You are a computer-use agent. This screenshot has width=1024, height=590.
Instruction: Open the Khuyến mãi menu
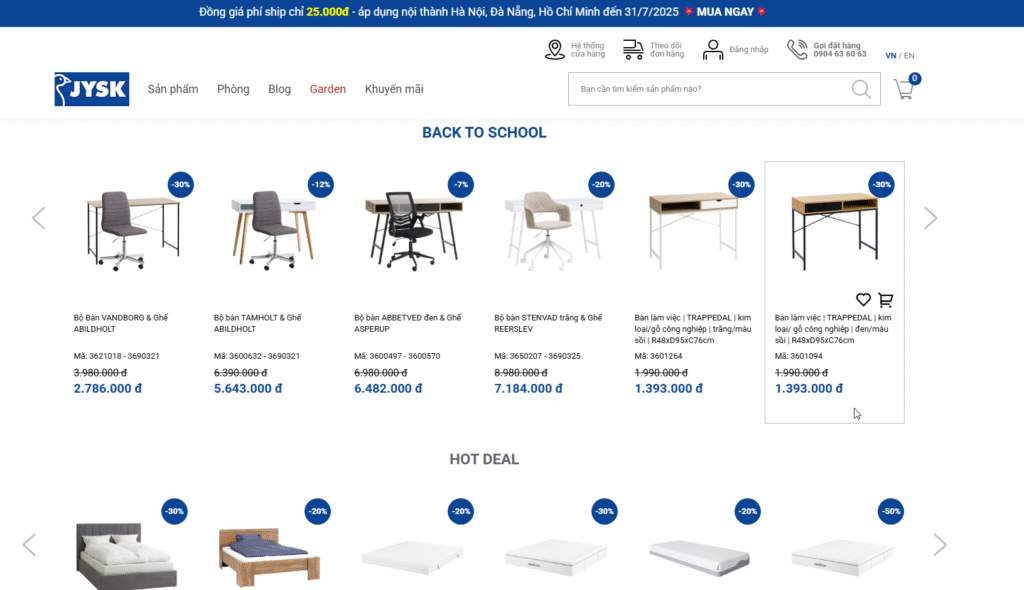coord(394,89)
